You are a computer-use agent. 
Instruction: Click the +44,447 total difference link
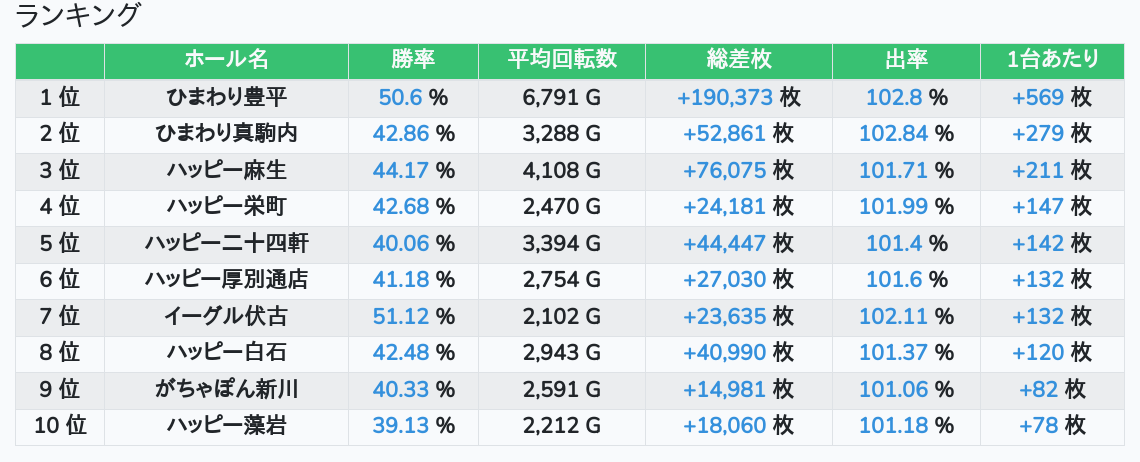click(725, 243)
